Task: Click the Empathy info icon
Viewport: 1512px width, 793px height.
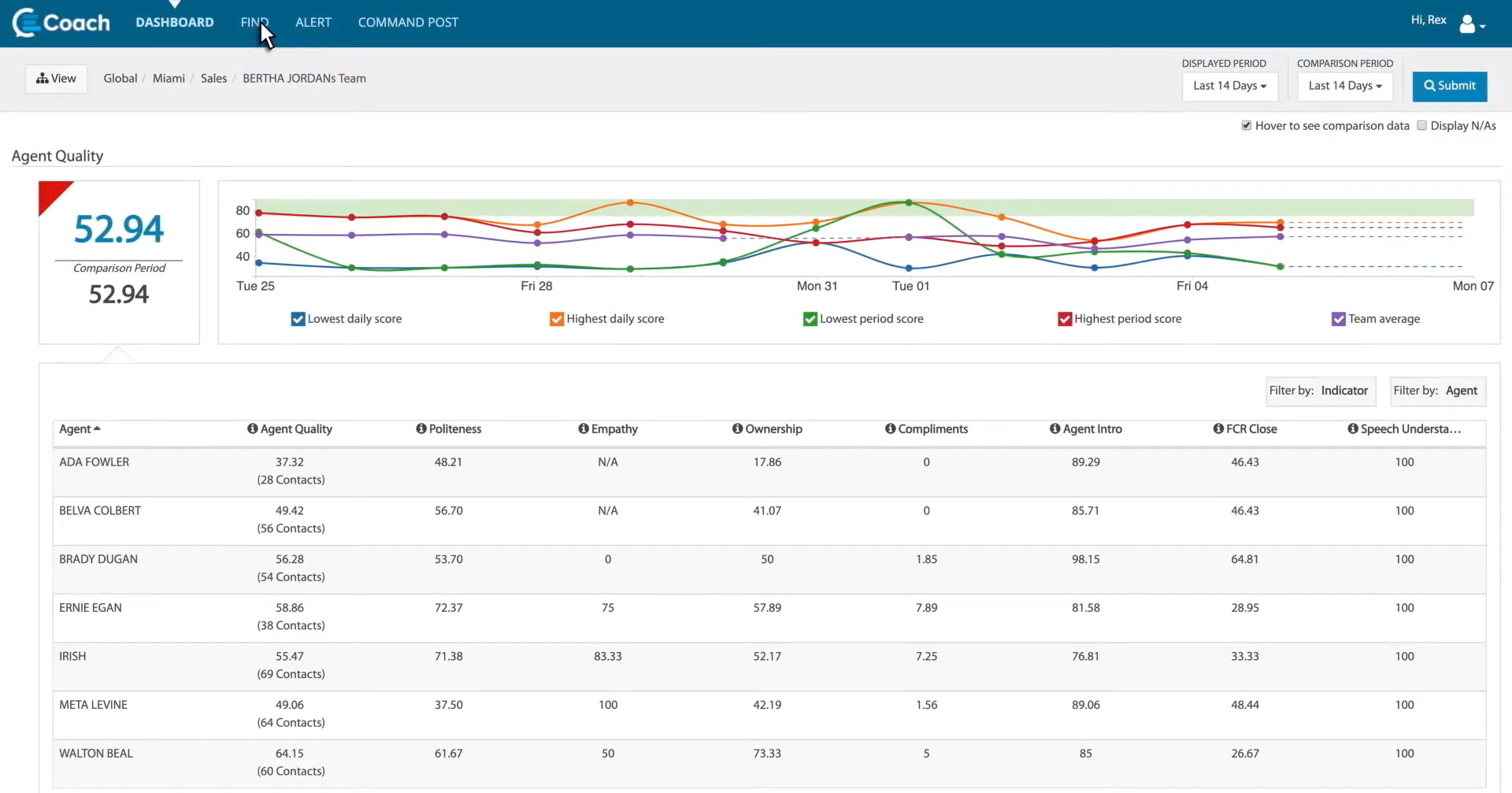Action: coord(584,428)
